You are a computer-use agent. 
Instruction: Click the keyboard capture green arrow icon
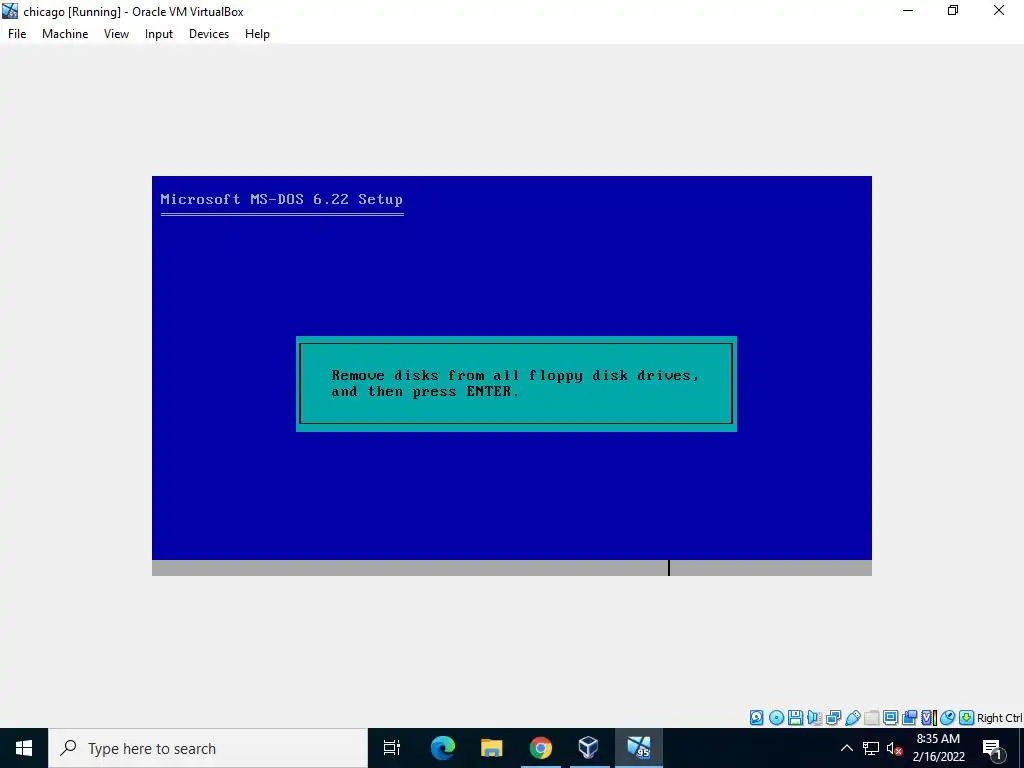[x=967, y=718]
